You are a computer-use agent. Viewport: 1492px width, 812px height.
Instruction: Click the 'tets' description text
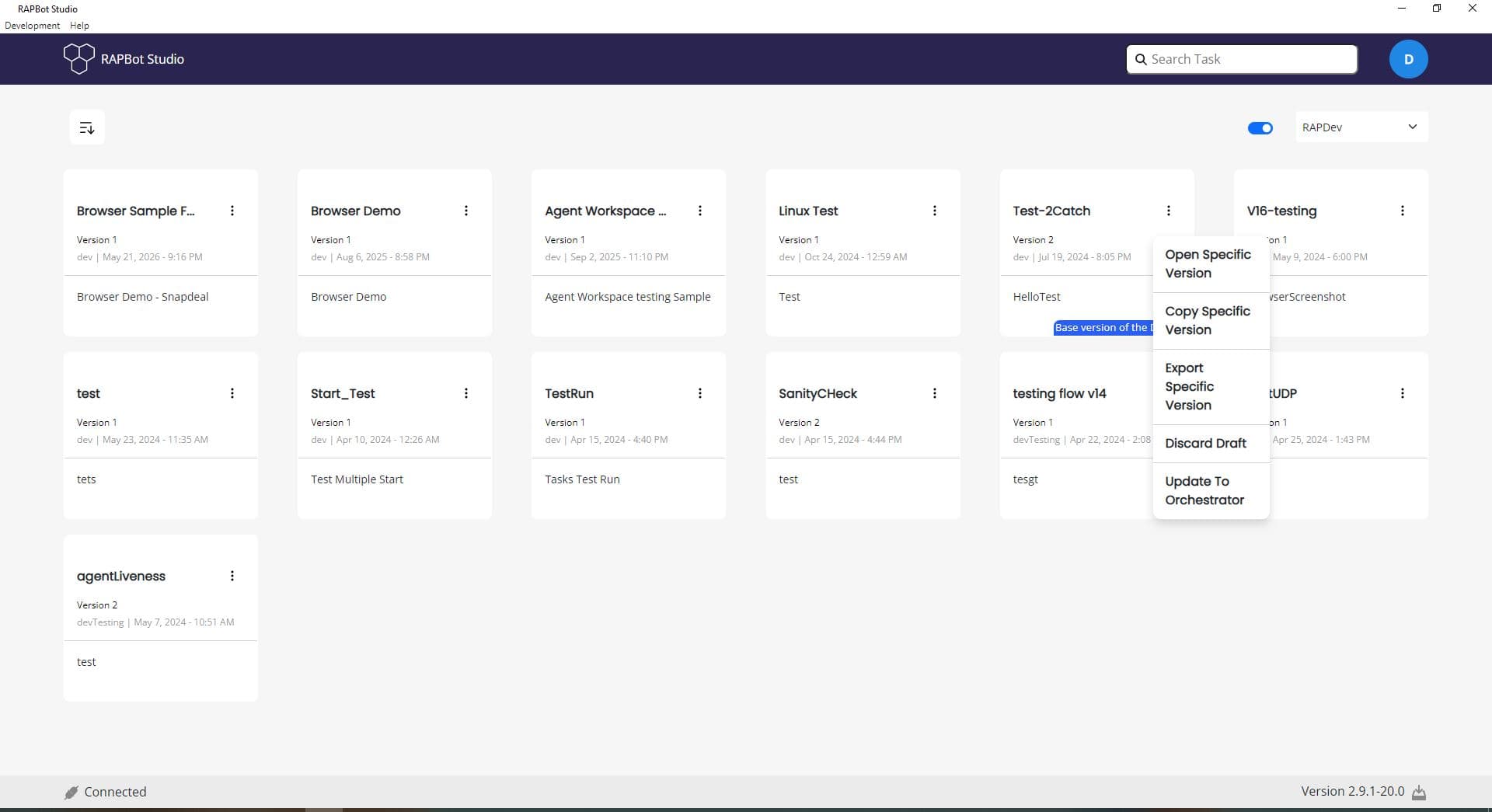(86, 479)
